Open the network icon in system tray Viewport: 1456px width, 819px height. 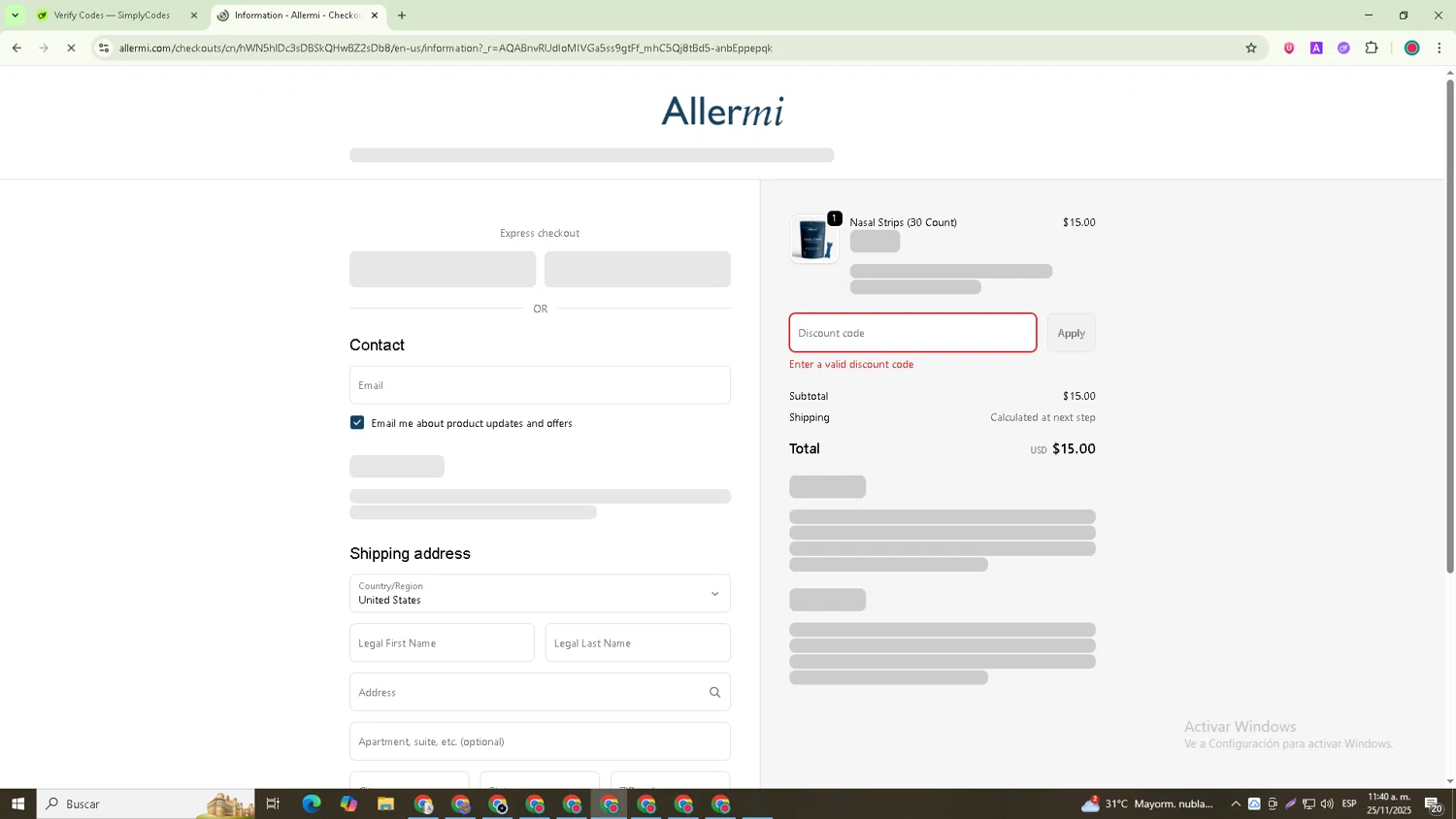pyautogui.click(x=1308, y=803)
